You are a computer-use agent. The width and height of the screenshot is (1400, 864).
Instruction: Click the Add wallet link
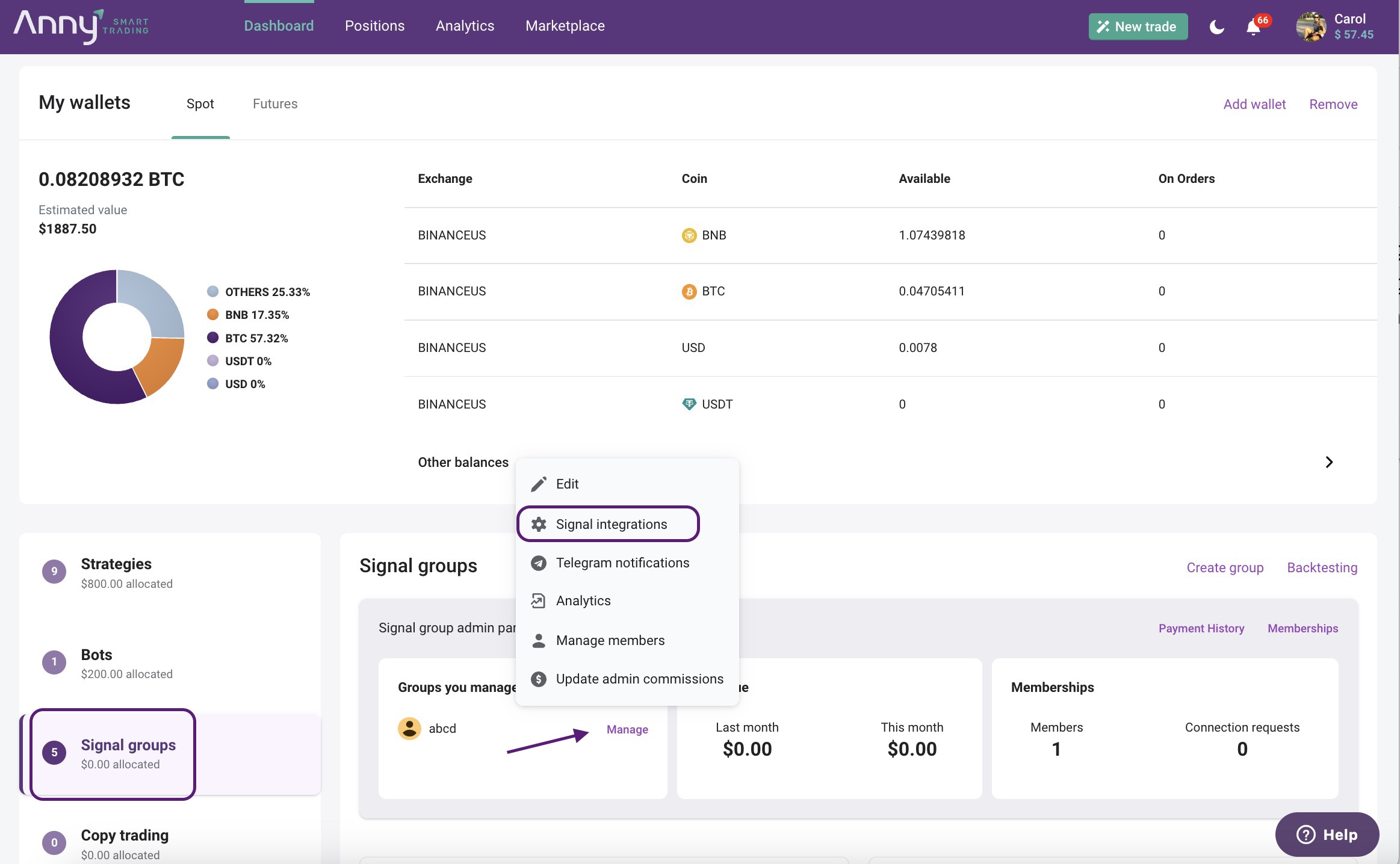pyautogui.click(x=1254, y=104)
